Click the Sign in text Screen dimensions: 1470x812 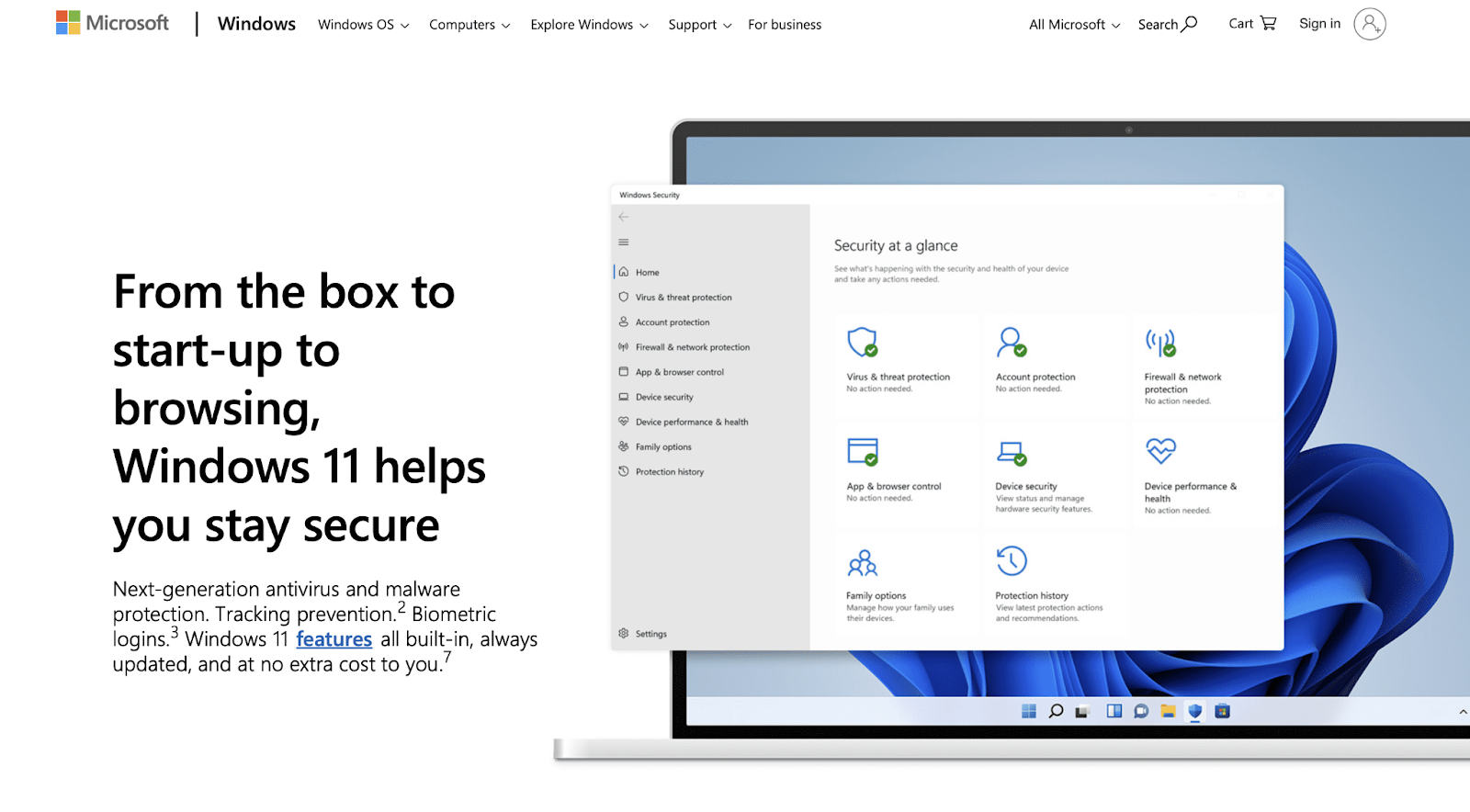(1319, 24)
